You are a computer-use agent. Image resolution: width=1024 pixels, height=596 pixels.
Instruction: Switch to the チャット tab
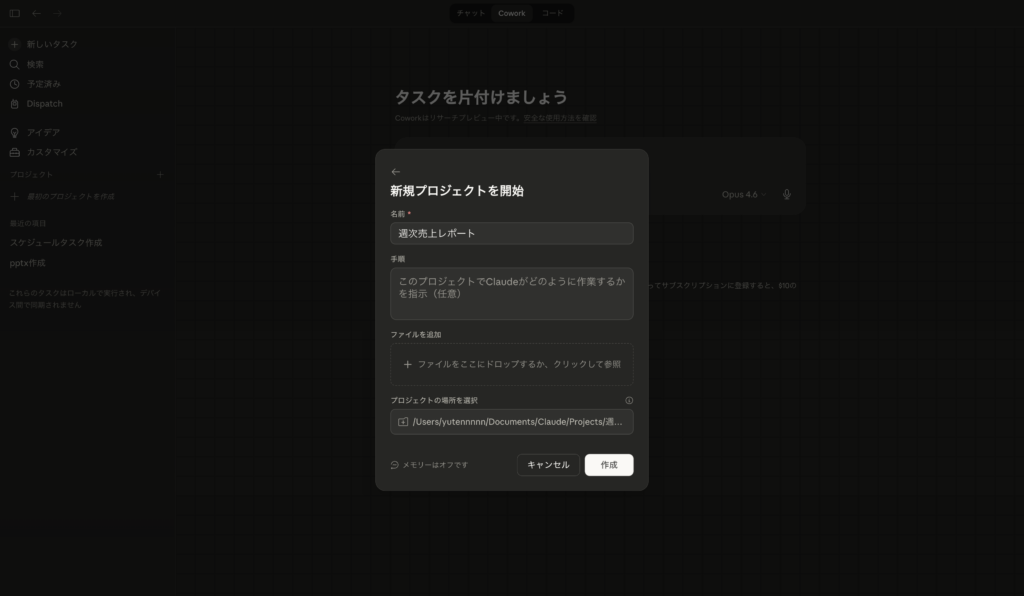470,13
